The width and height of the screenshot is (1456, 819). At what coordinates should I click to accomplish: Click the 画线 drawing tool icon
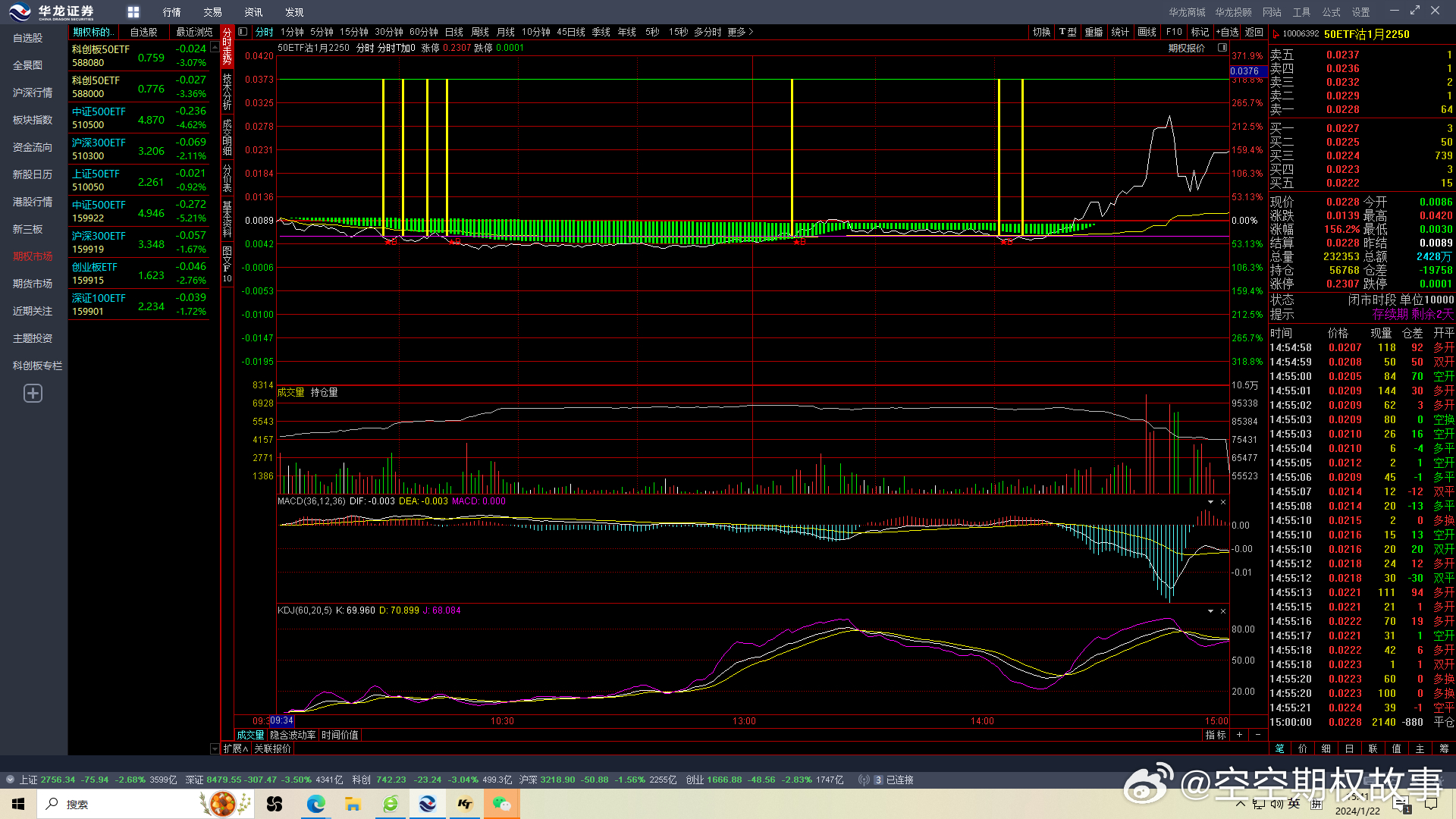(x=1148, y=32)
